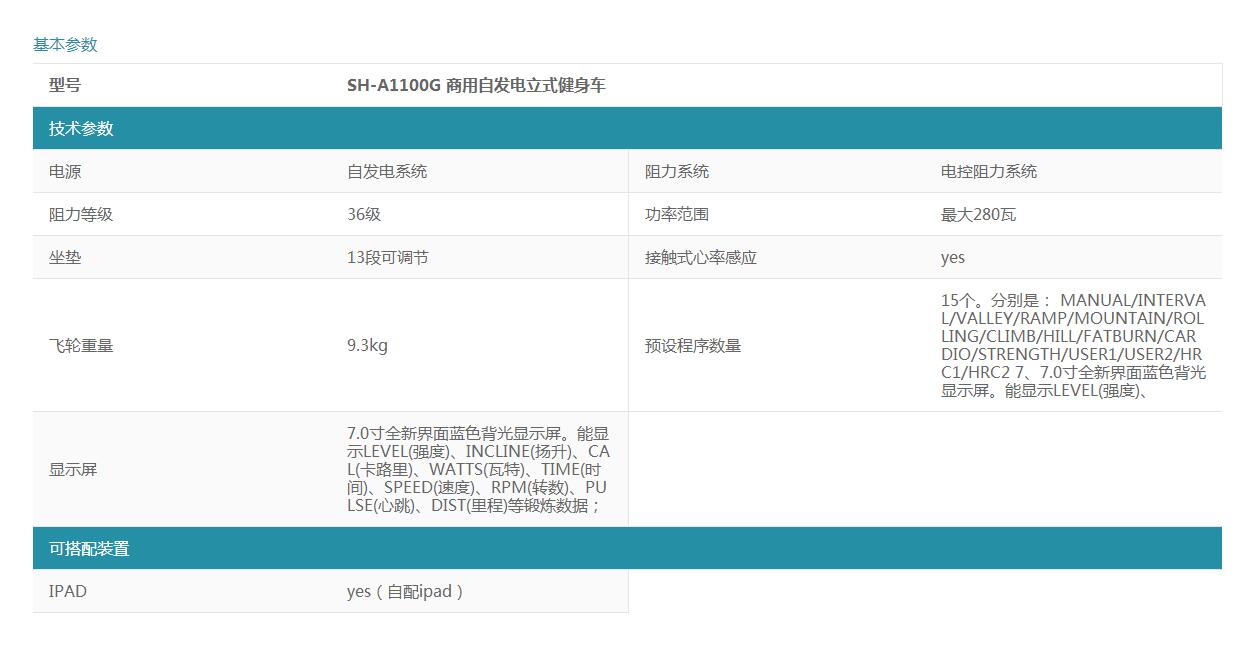This screenshot has width=1235, height=651.
Task: Select the 最大280瓦 value
Action: pos(978,214)
